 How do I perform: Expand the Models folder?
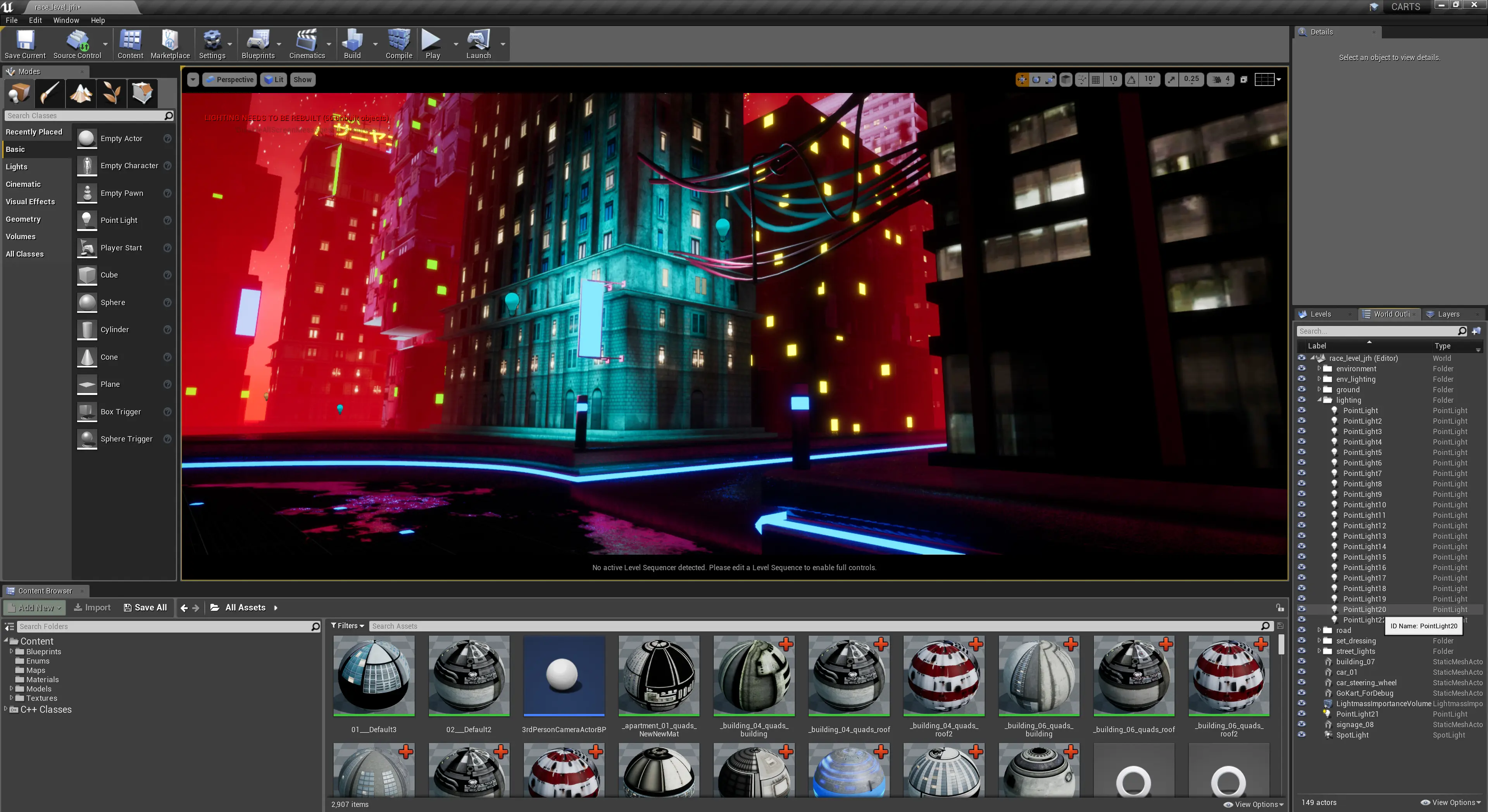point(11,688)
